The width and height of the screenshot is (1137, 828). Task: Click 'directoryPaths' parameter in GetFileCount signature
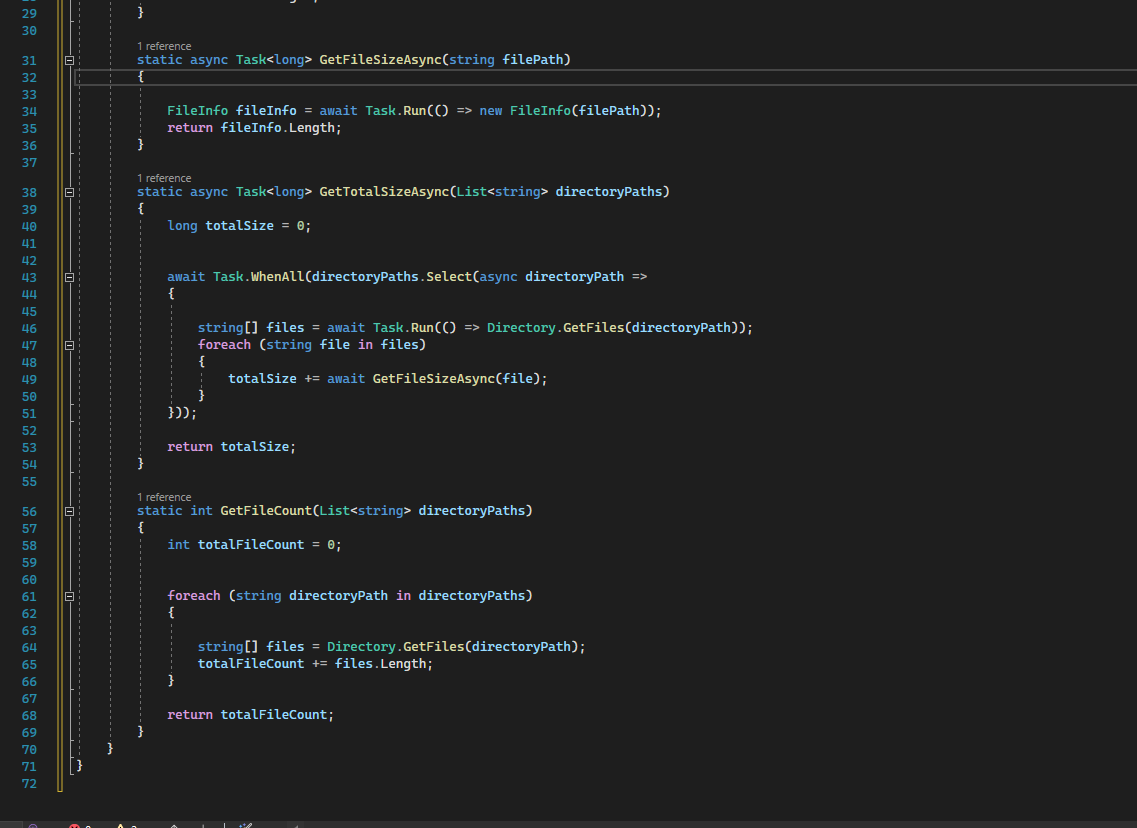pos(472,510)
